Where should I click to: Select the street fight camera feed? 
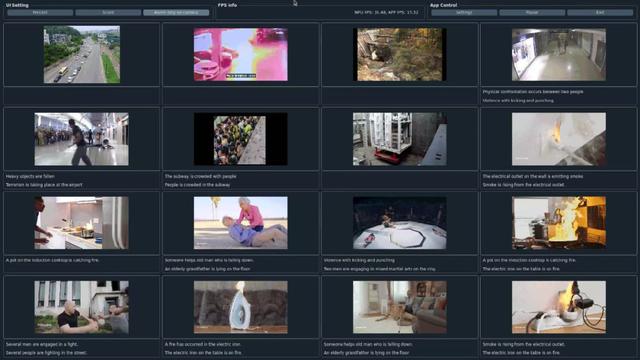[x=81, y=307]
